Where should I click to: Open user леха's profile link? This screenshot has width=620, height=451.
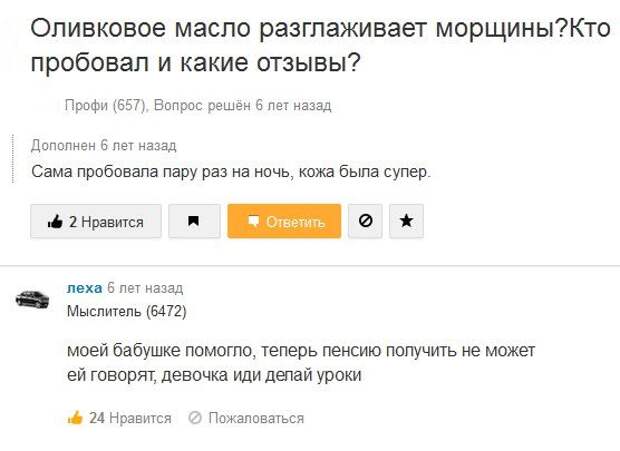click(84, 288)
